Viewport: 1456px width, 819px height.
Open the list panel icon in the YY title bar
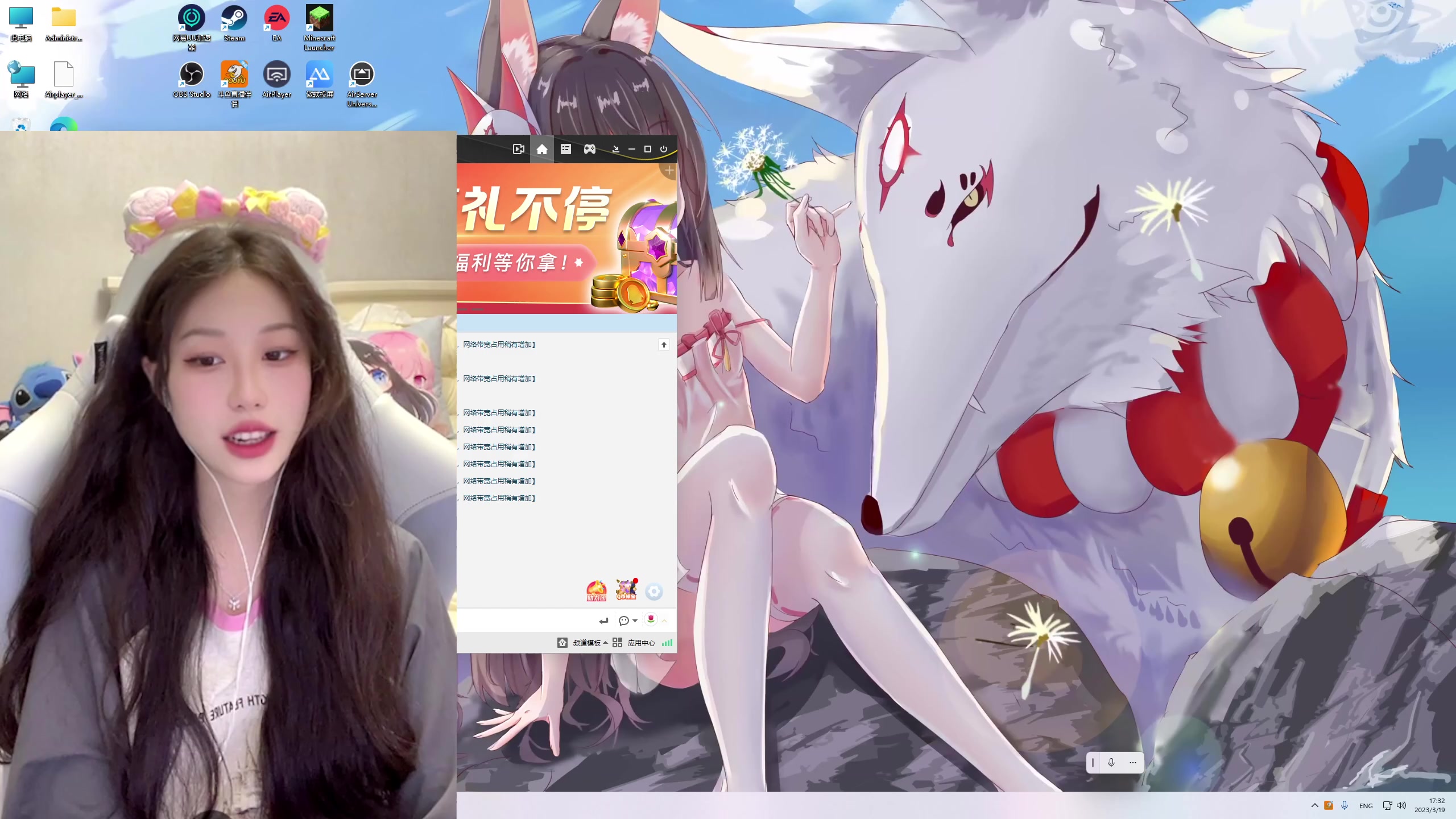[x=566, y=149]
